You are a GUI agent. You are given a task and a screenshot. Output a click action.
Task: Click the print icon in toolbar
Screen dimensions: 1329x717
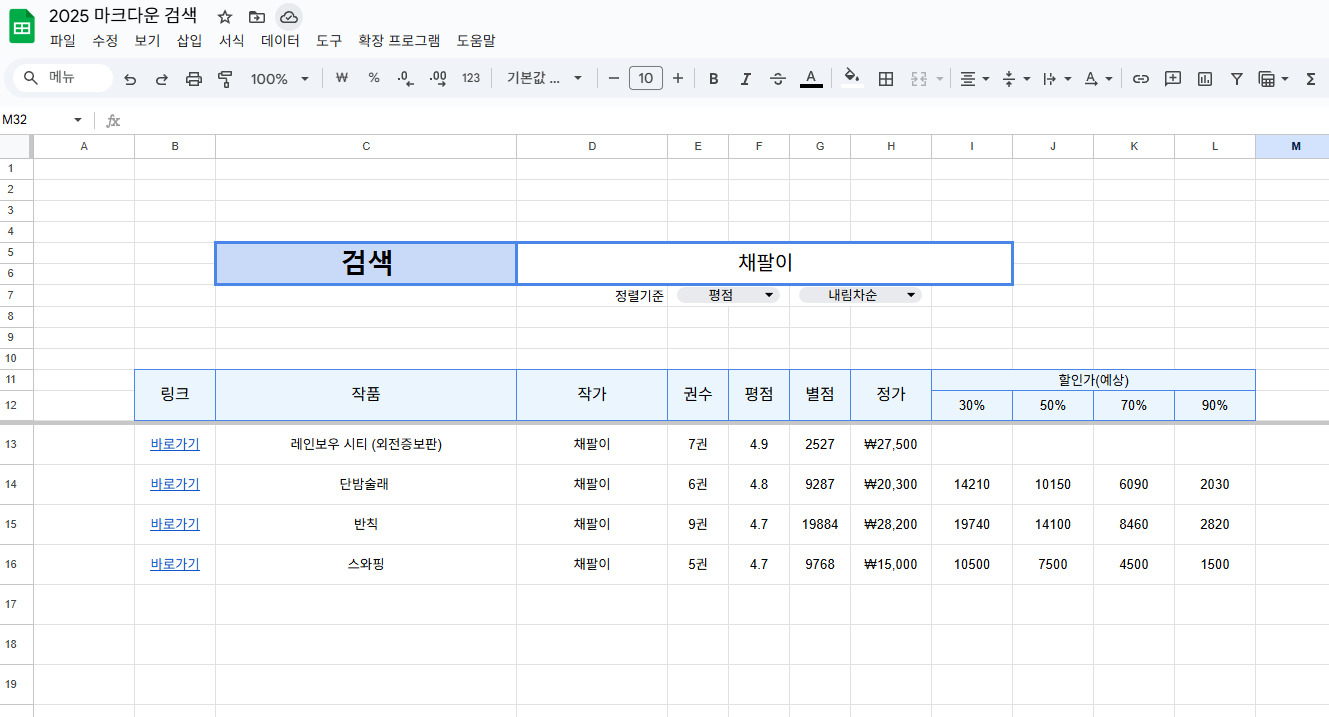pos(194,79)
